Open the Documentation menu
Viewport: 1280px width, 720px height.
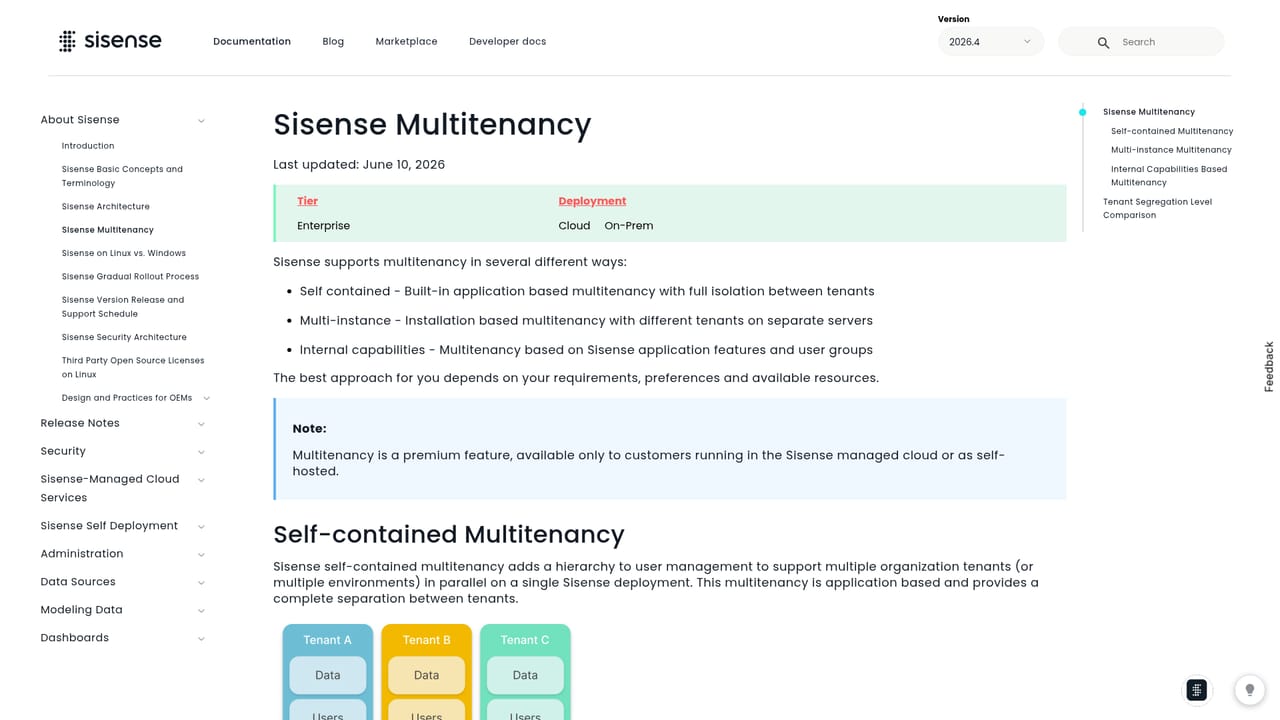pos(252,41)
